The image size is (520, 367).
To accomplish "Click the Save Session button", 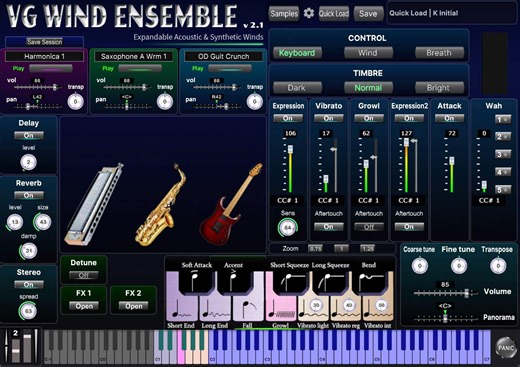I will [44, 42].
